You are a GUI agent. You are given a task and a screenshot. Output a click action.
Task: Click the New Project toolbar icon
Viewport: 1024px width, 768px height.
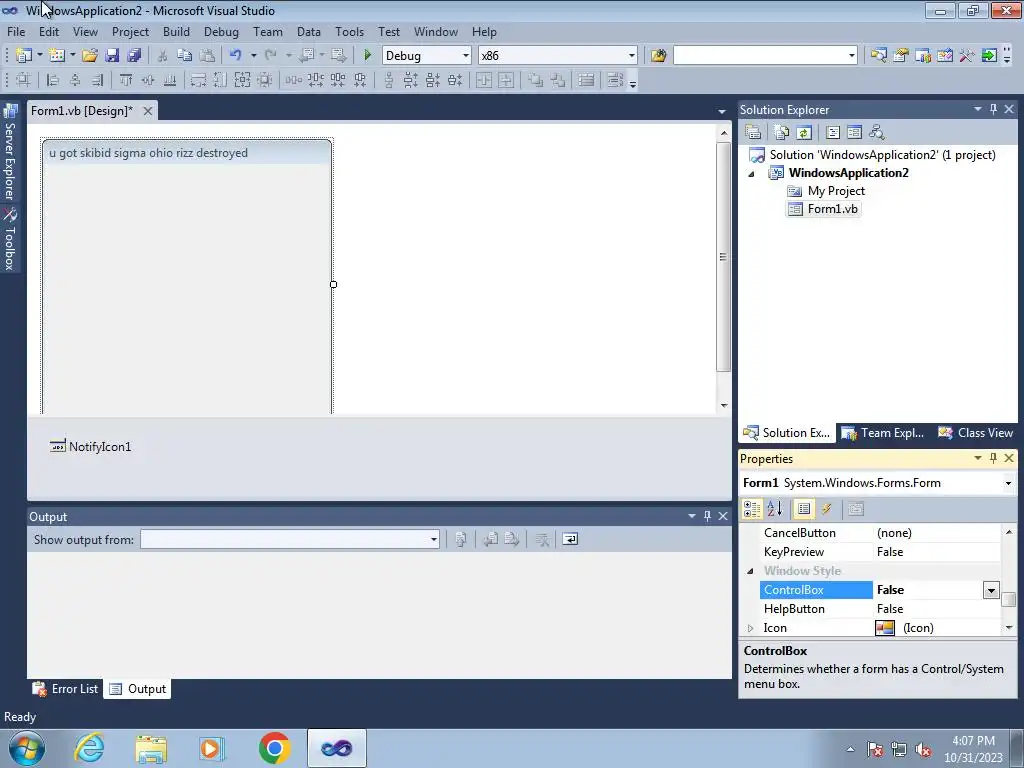[24, 56]
